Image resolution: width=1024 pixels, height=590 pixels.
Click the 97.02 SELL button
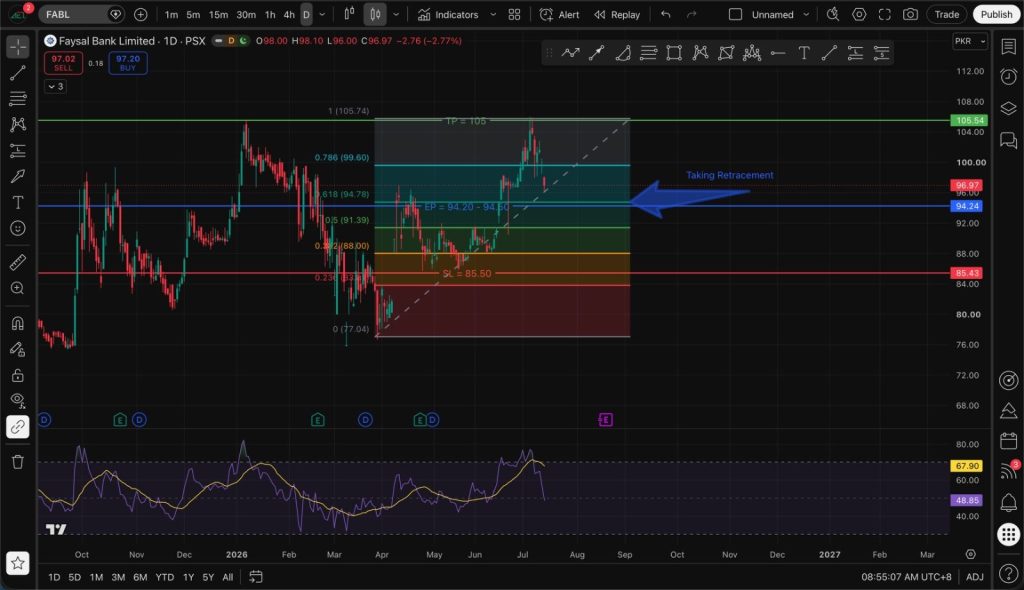coord(63,63)
